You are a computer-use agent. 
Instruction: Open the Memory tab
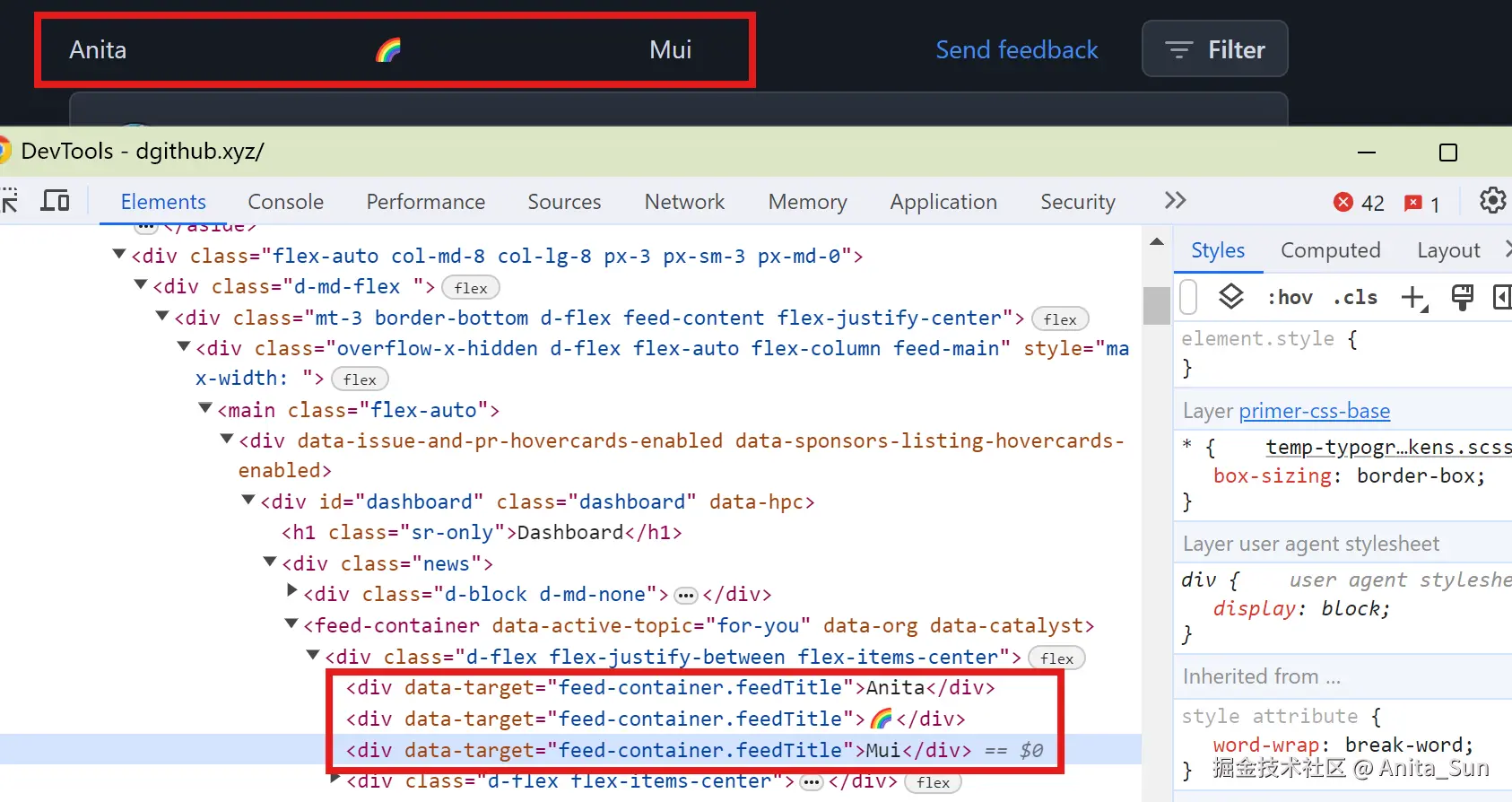pos(807,202)
